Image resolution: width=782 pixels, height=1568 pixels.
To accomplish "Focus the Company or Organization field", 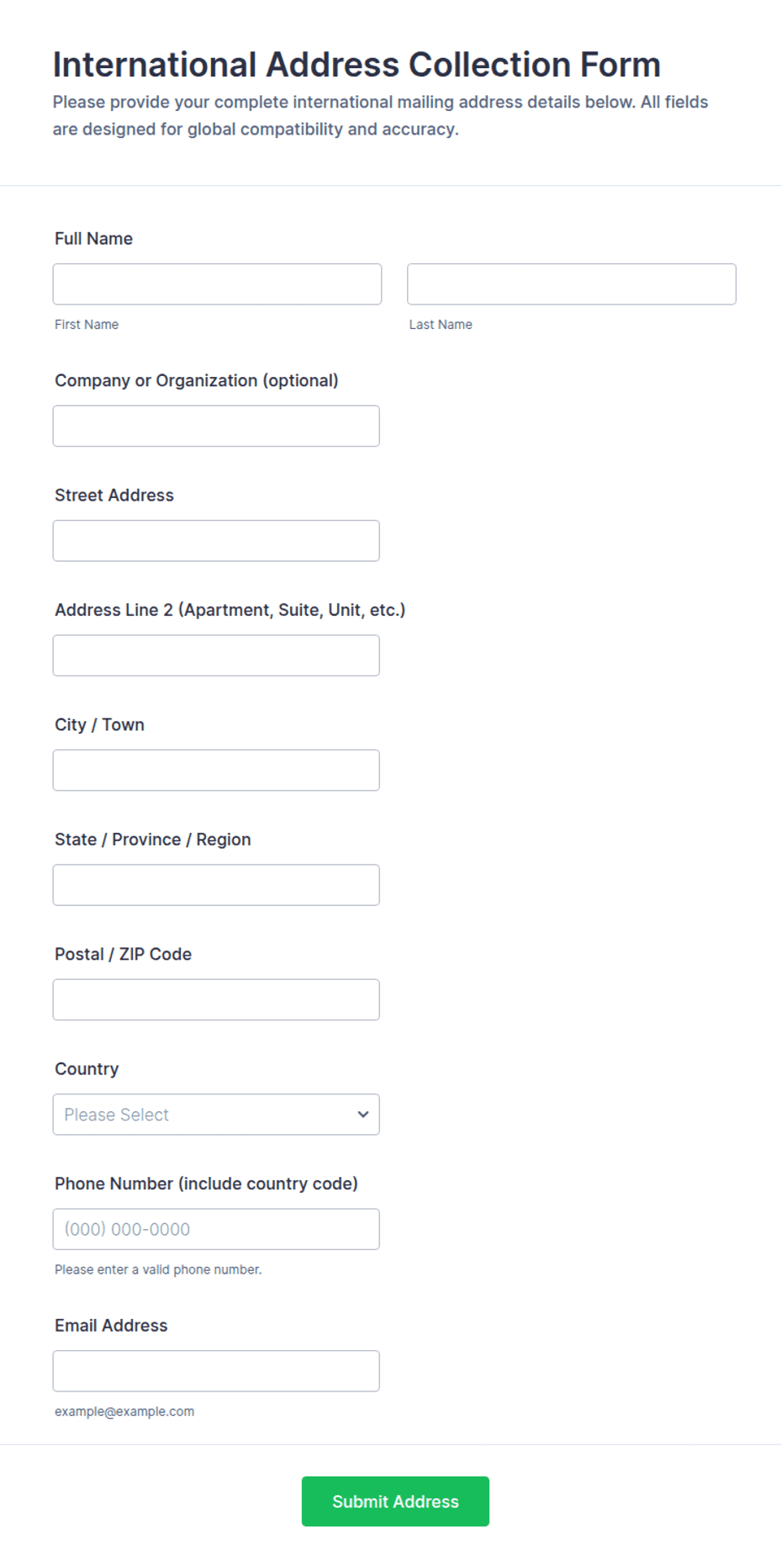I will (x=216, y=426).
